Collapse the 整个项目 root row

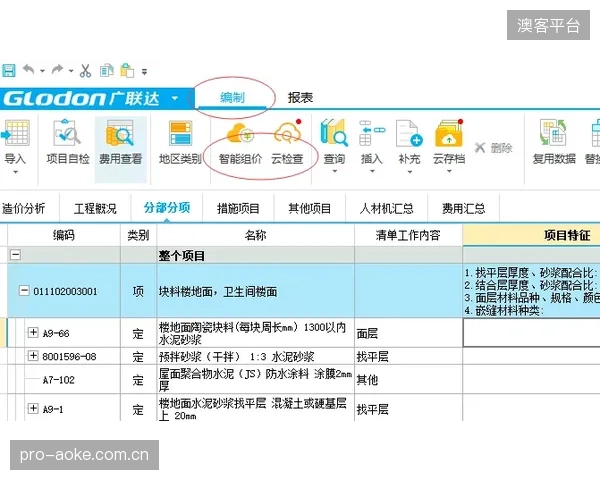pos(15,255)
